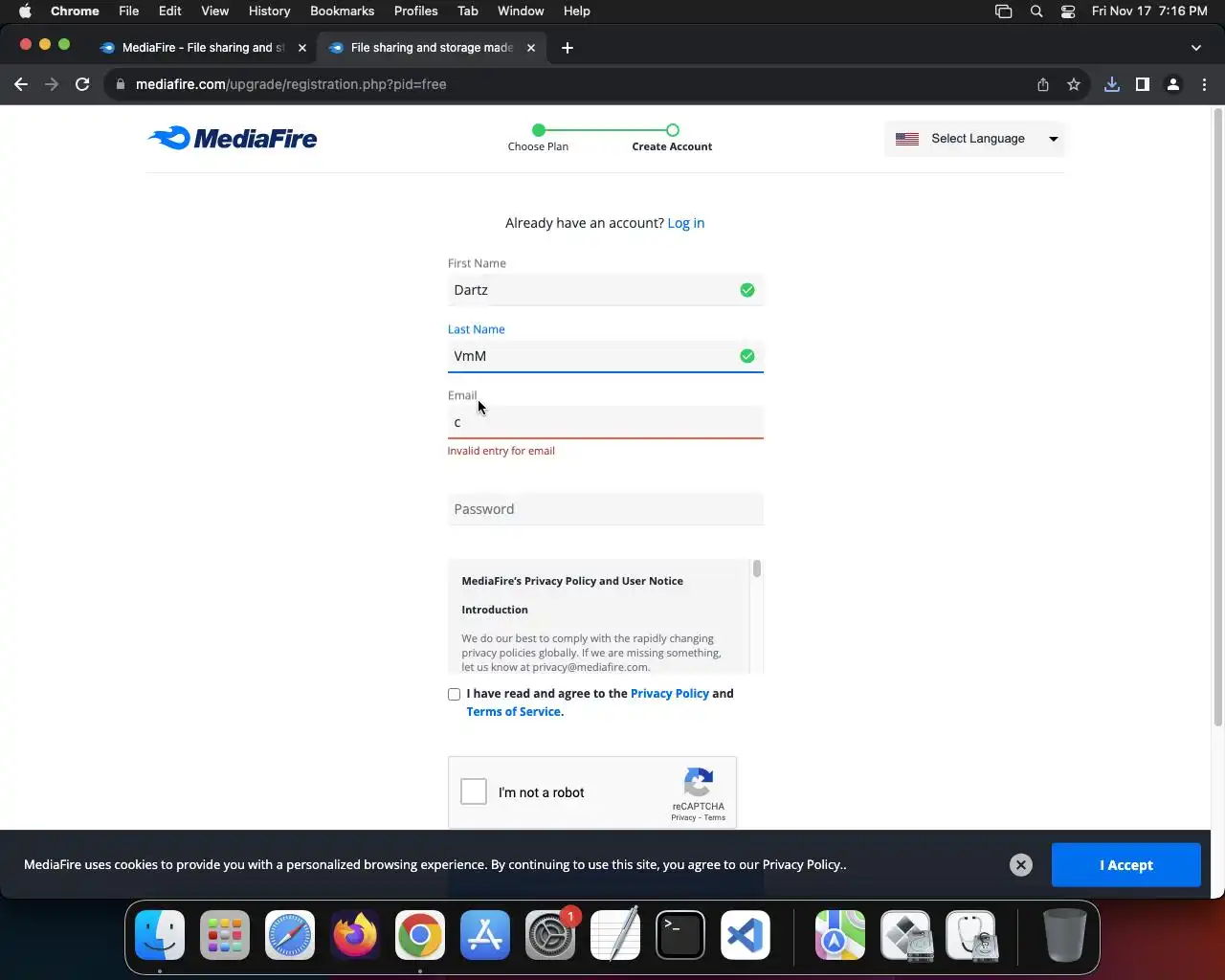Reload the page
This screenshot has width=1225, height=980.
pyautogui.click(x=82, y=84)
